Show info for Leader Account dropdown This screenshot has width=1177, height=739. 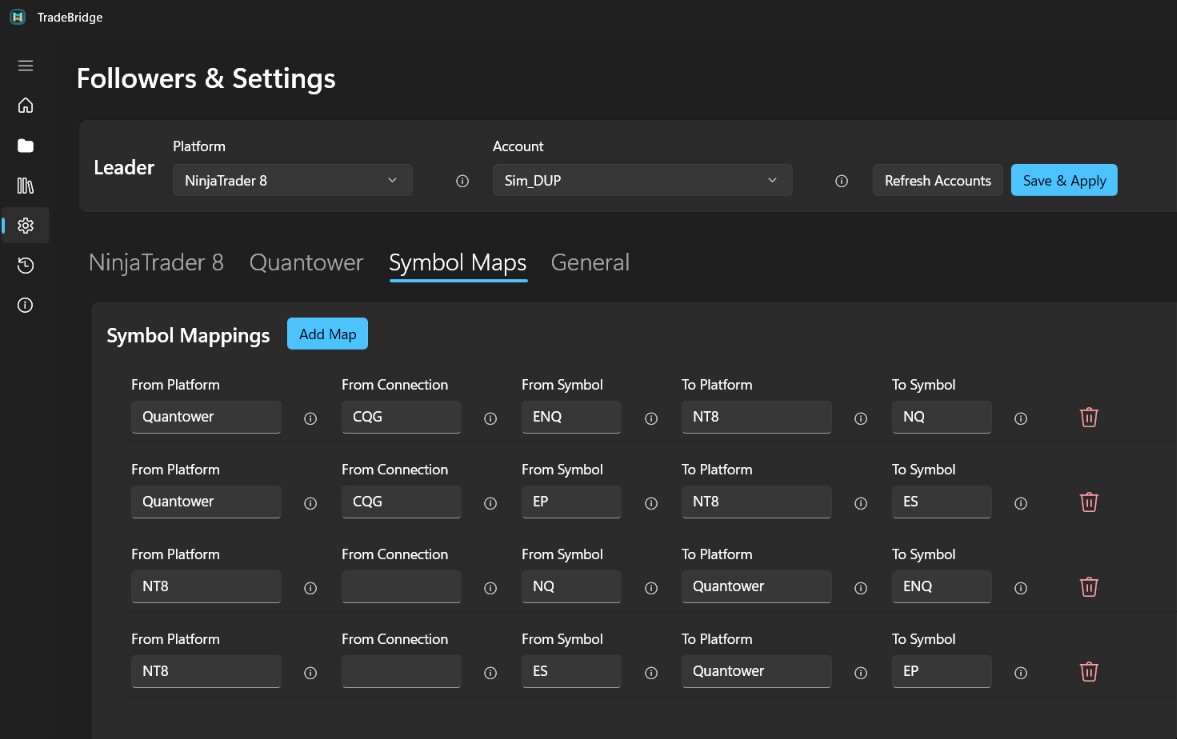[x=841, y=181]
